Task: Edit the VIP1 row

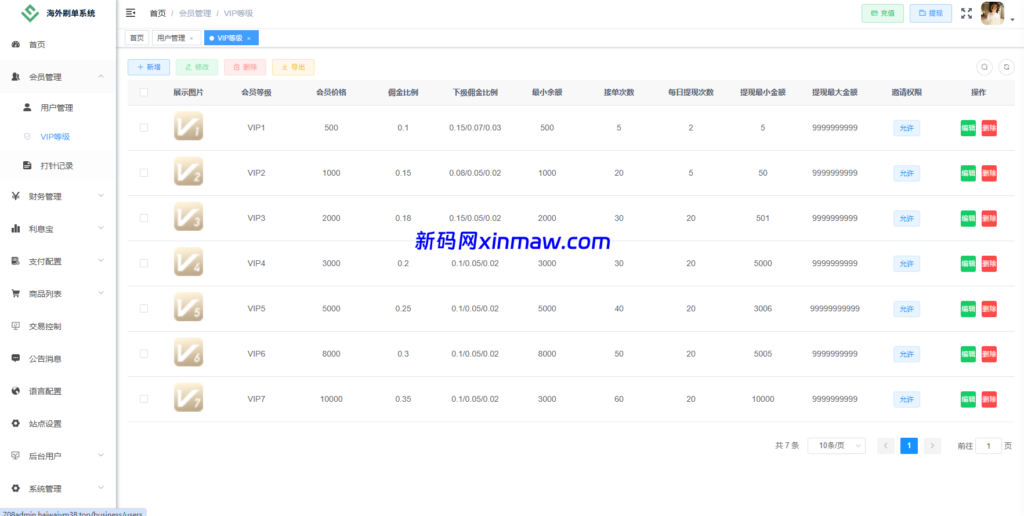Action: (x=968, y=128)
